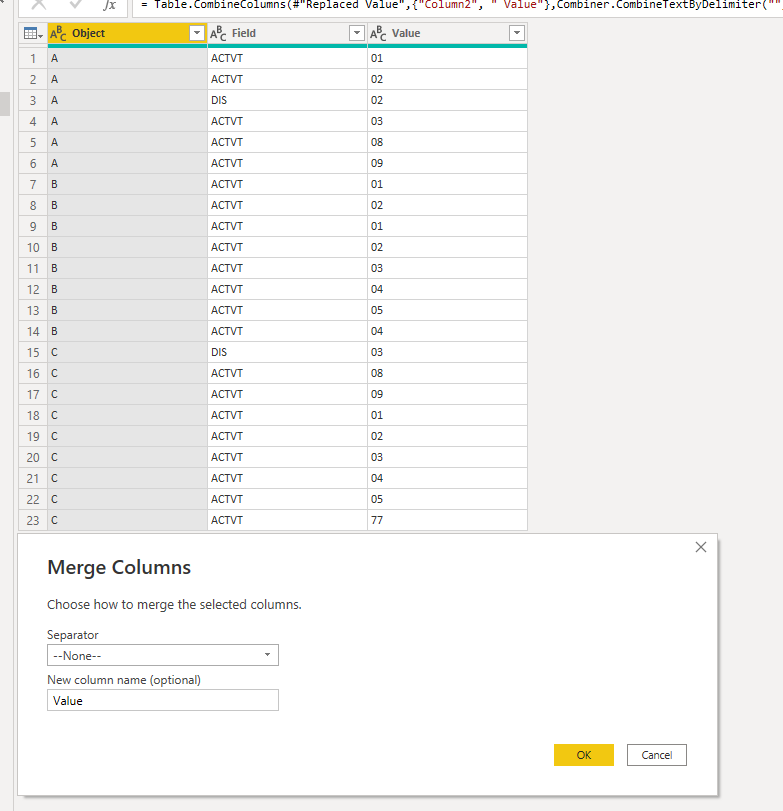Image resolution: width=783 pixels, height=811 pixels.
Task: Click DIS cell in row 15
Action: click(x=287, y=352)
